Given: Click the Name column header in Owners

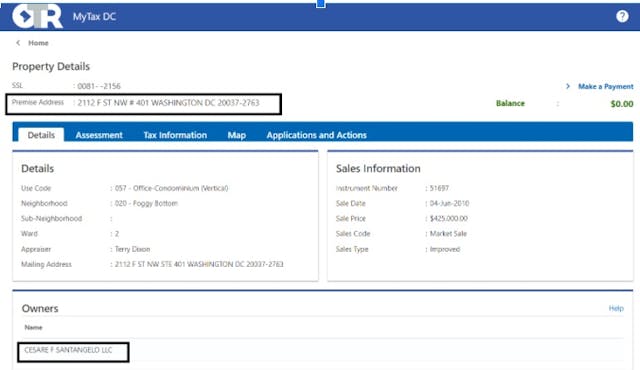Looking at the screenshot, I should coord(33,328).
